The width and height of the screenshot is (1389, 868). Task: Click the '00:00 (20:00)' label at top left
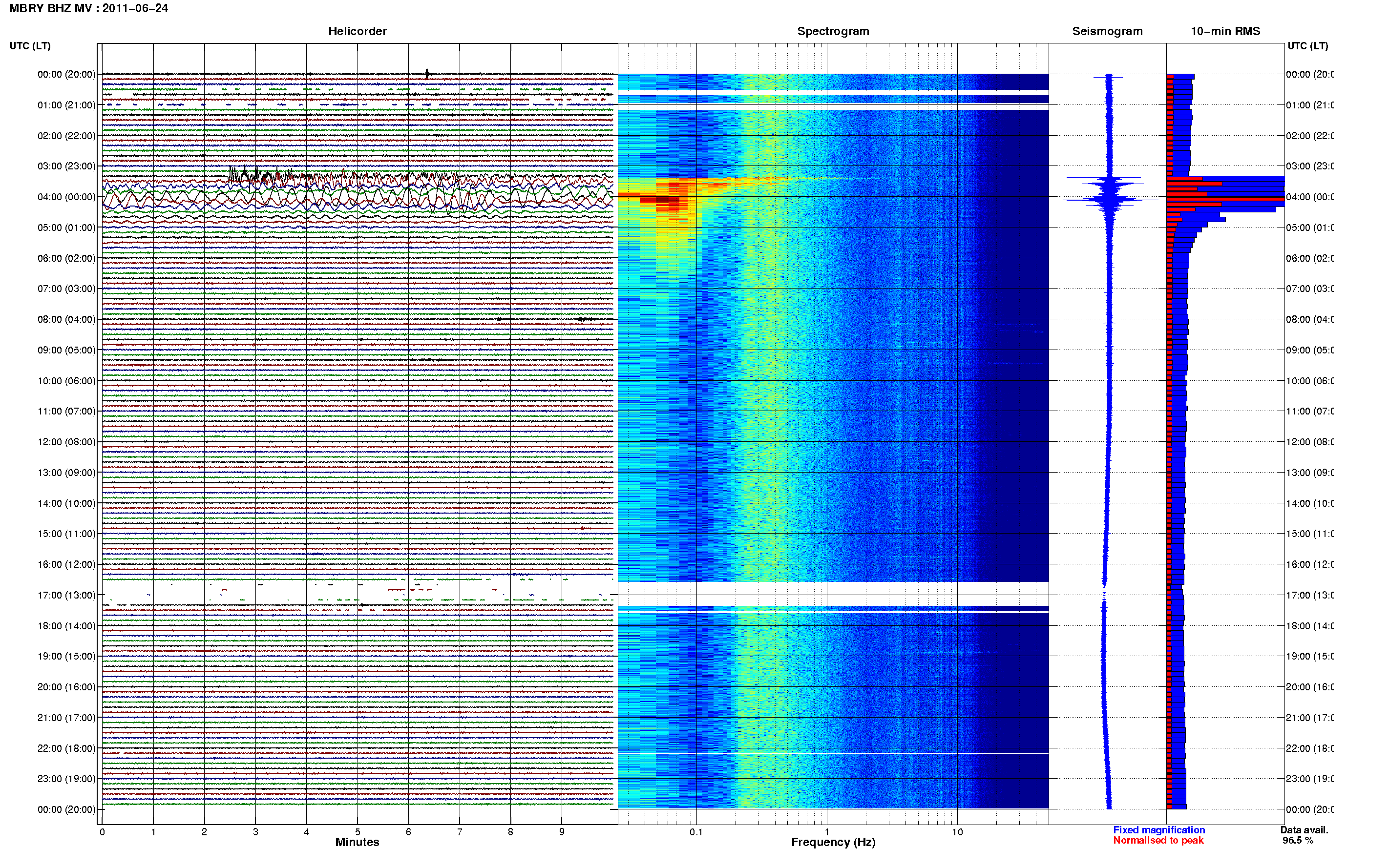pos(66,74)
